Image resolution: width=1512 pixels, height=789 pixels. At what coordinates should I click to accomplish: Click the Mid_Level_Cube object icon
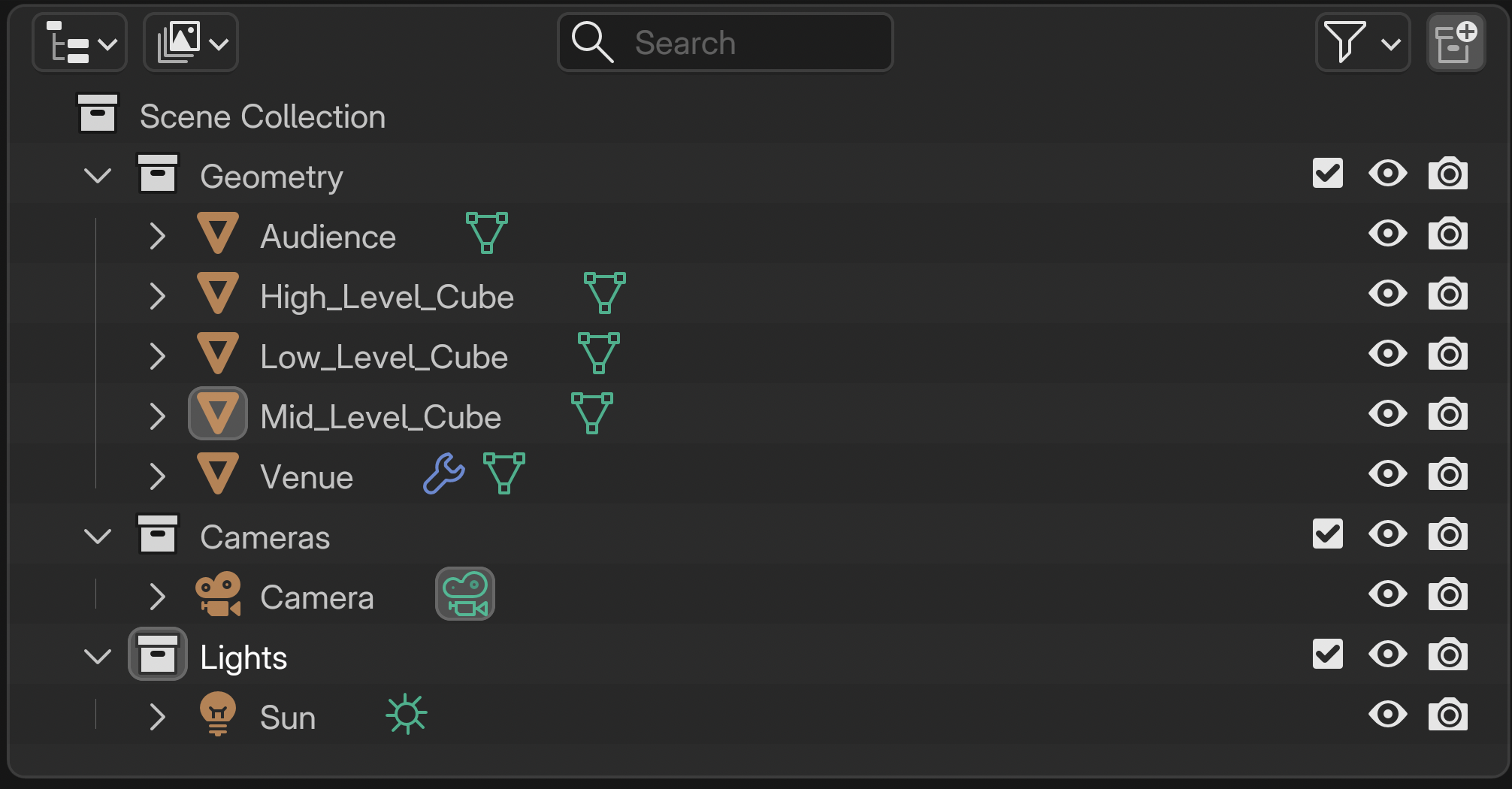point(218,413)
